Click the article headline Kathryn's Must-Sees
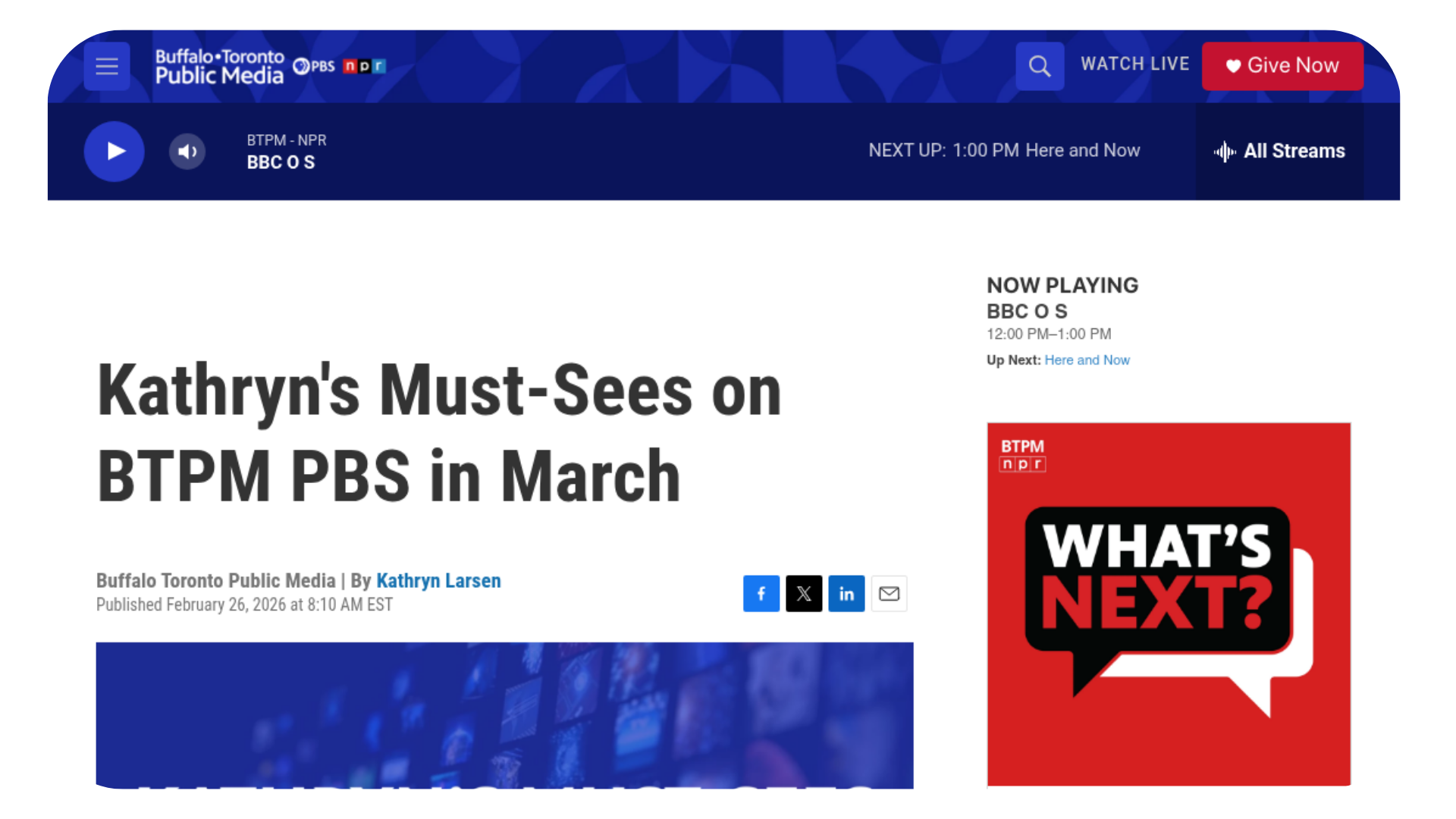 (438, 432)
